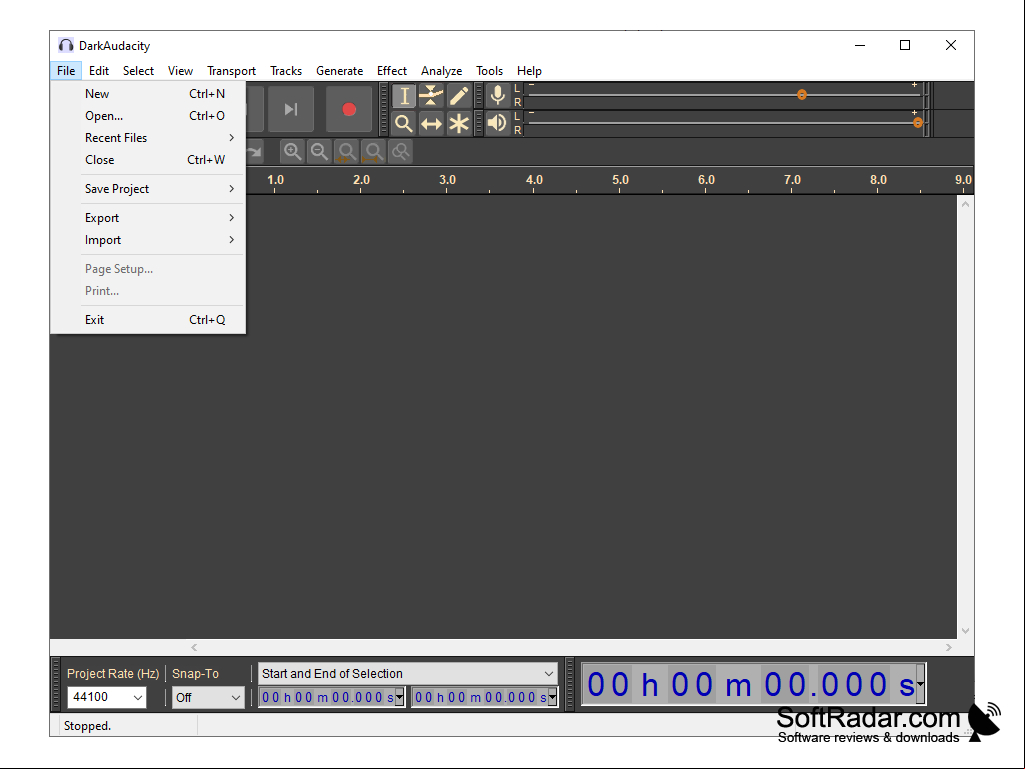Image resolution: width=1025 pixels, height=769 pixels.
Task: Click the Zoom Out toolbar icon
Action: coord(320,152)
